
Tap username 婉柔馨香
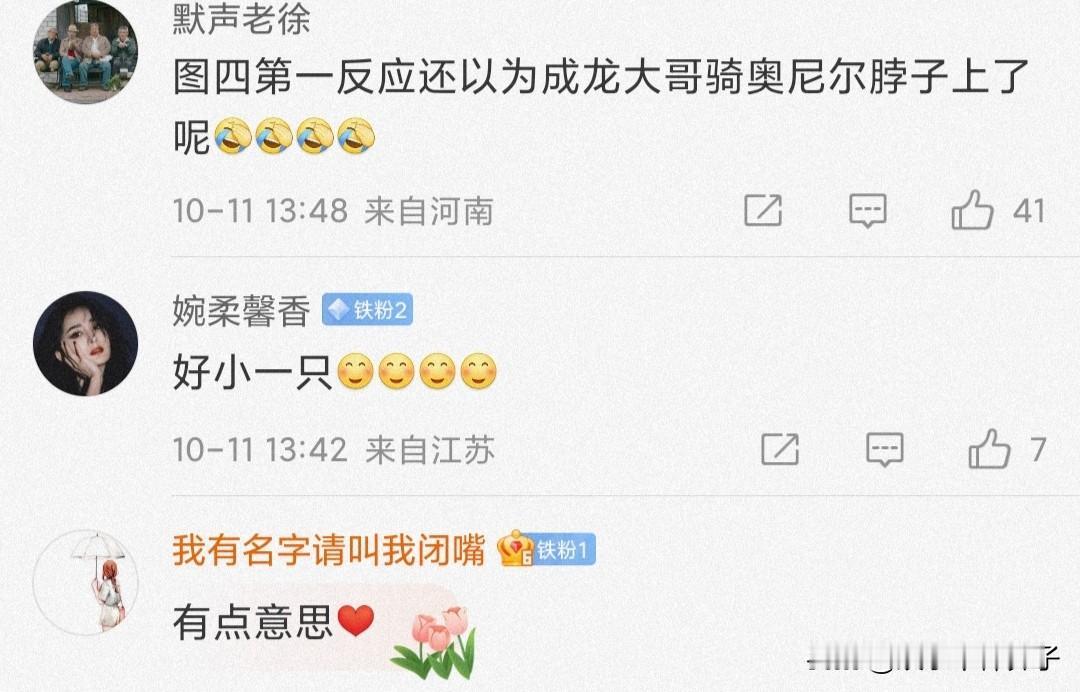point(242,311)
